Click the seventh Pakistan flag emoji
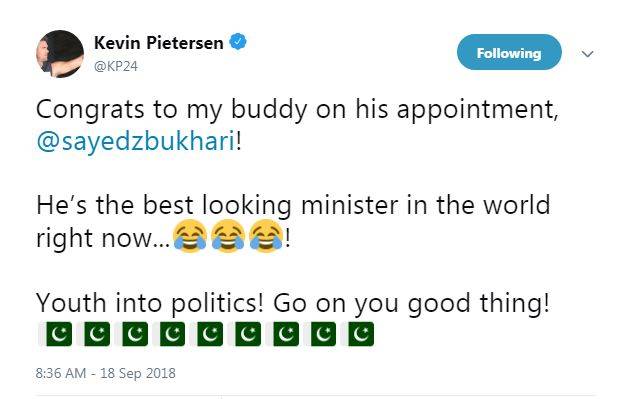634x399 pixels. tap(285, 334)
